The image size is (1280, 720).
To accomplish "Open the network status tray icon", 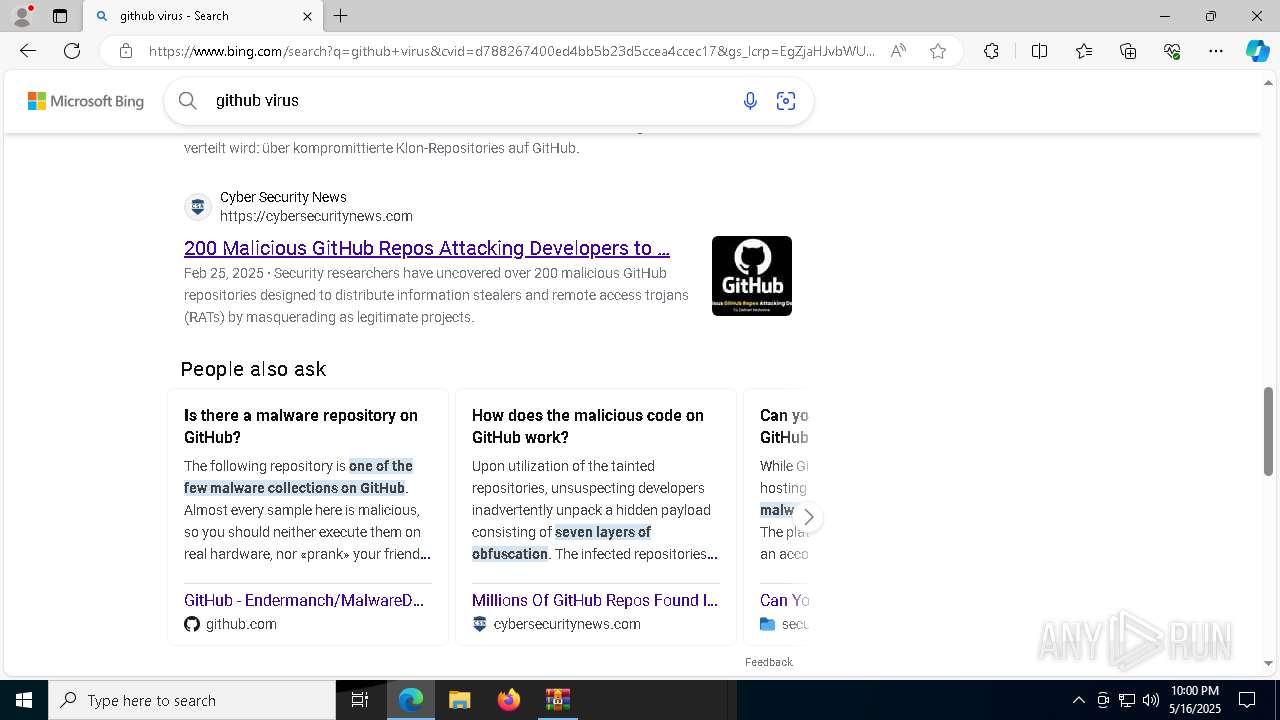I will (x=1127, y=700).
